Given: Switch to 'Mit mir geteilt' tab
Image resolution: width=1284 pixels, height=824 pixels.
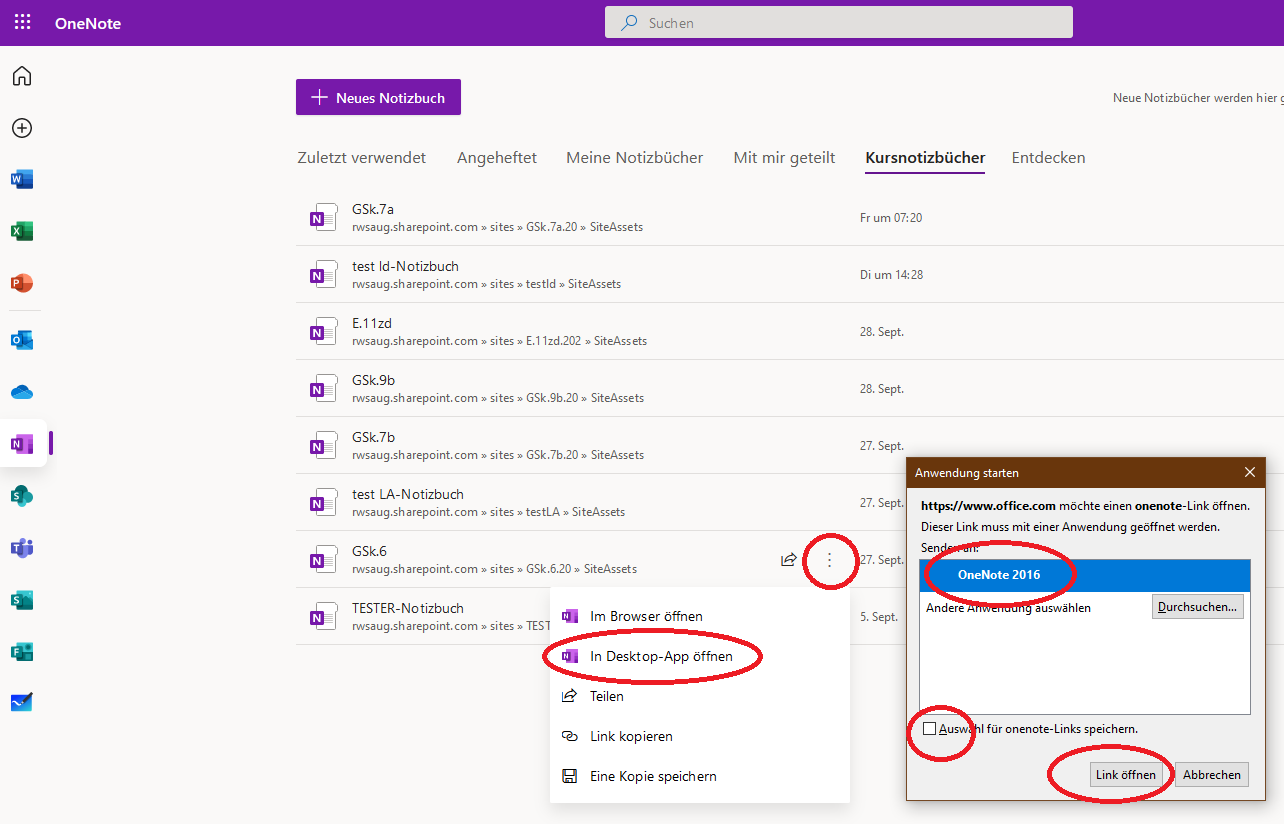Looking at the screenshot, I should click(784, 158).
